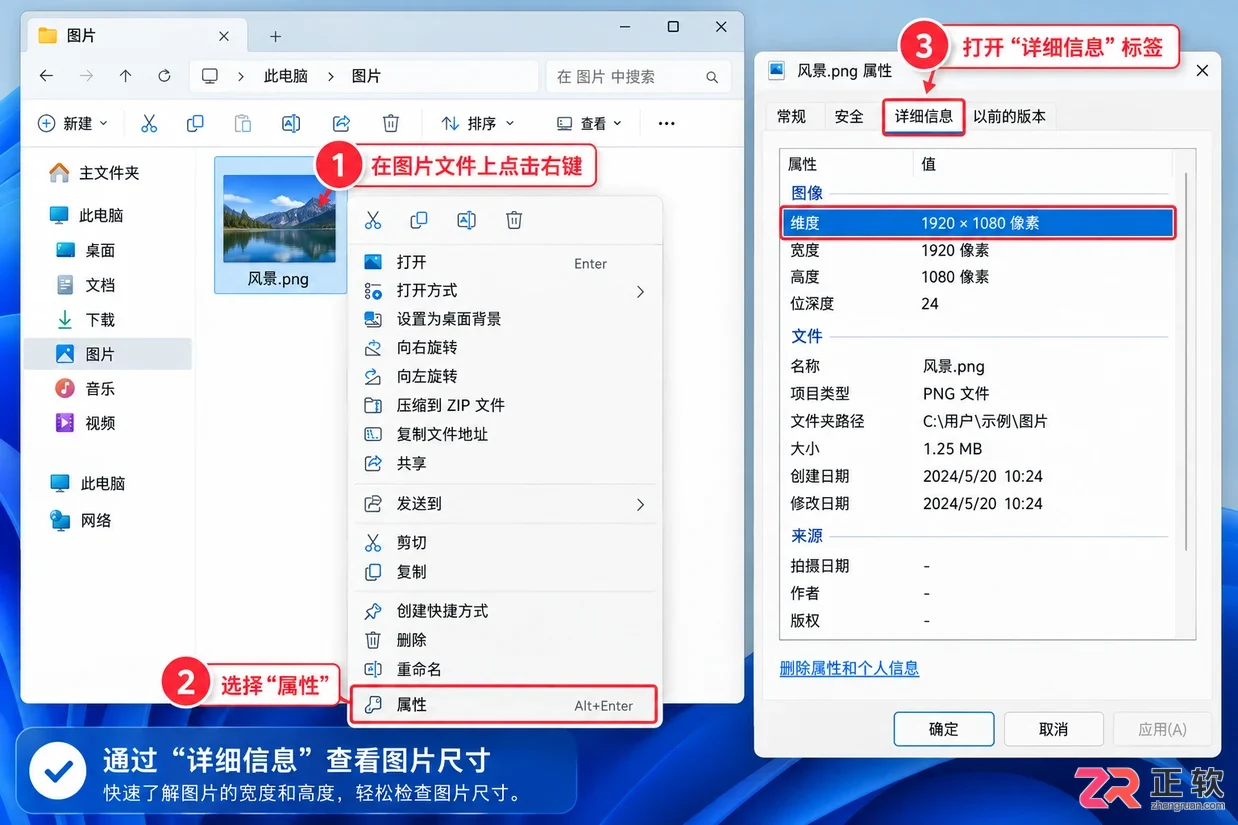Screen dimensions: 1238x825
Task: Click the 应用(A) button
Action: pyautogui.click(x=1162, y=729)
